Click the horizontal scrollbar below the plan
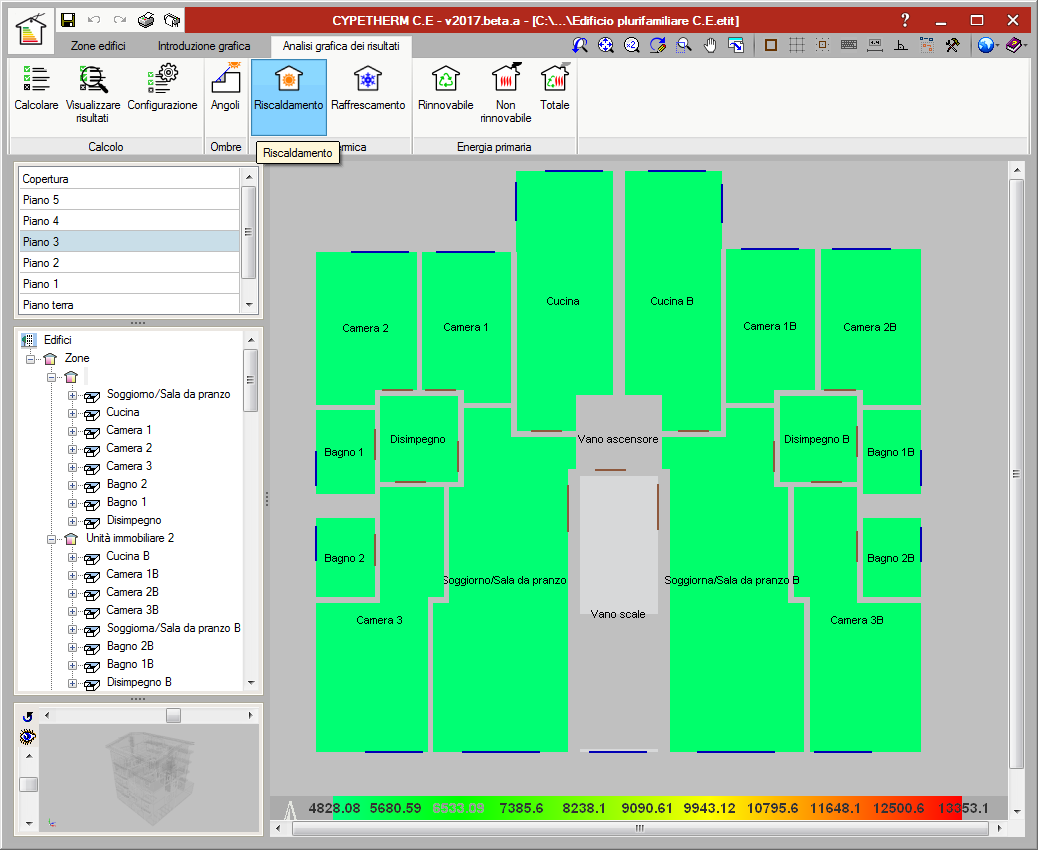 pyautogui.click(x=639, y=828)
